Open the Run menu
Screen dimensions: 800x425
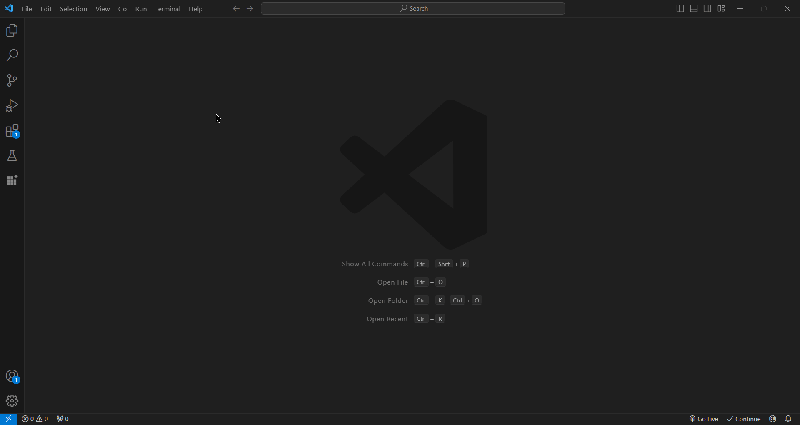coord(141,9)
